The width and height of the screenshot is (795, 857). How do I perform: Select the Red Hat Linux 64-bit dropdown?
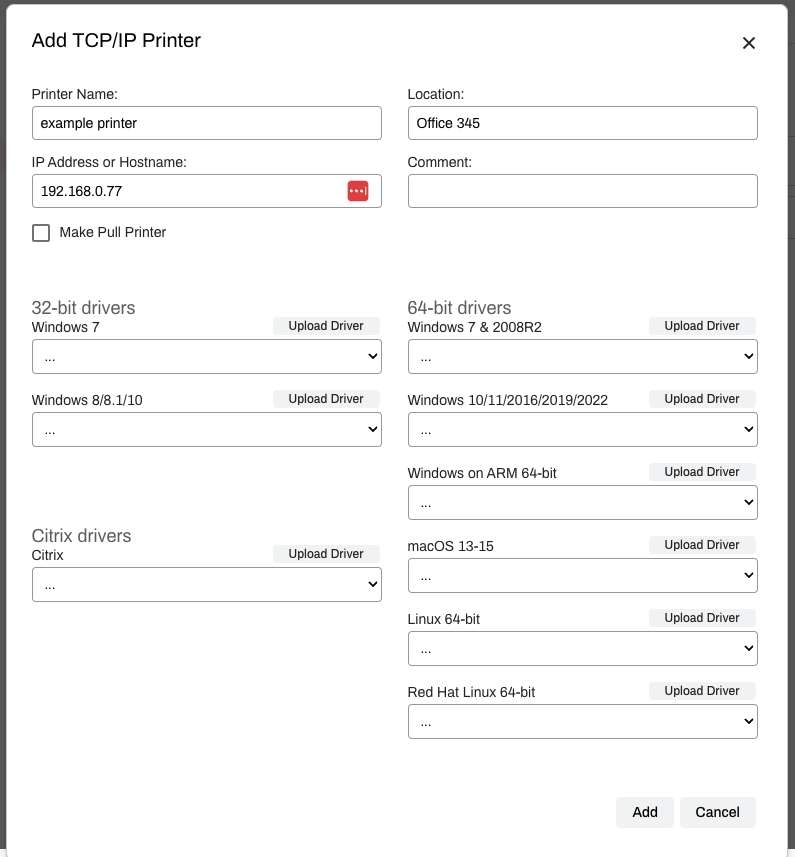582,721
